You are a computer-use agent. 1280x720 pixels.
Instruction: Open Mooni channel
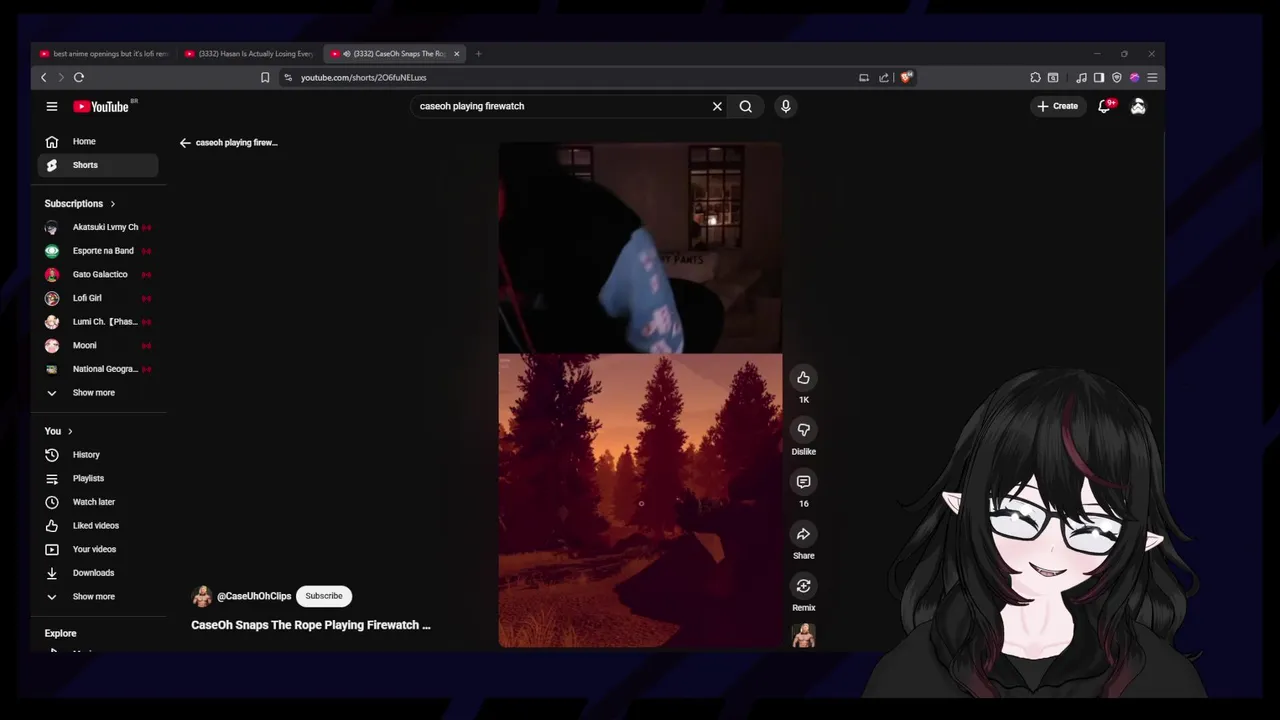98,346
